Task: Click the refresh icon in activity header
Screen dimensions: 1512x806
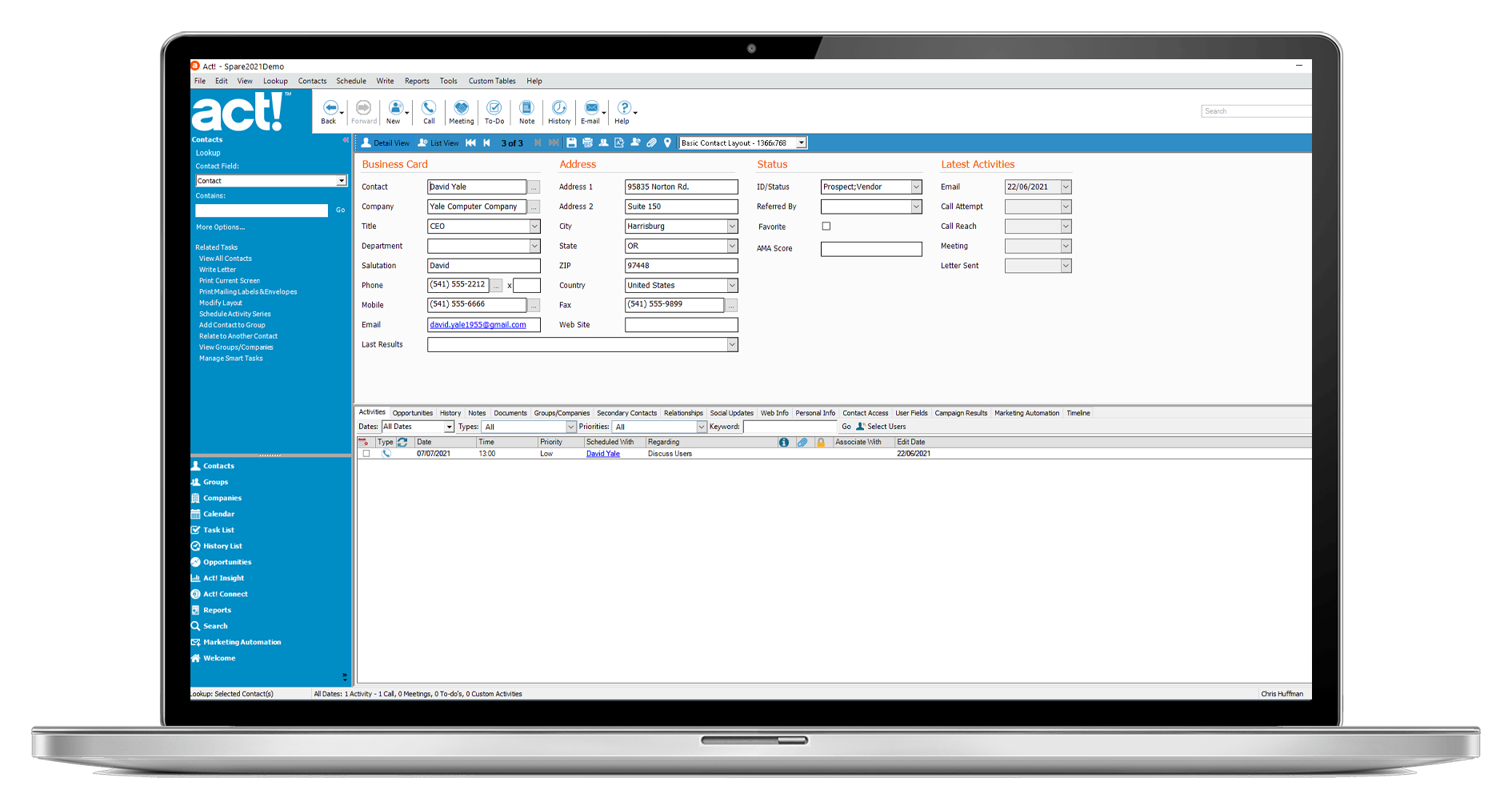Action: click(x=402, y=442)
